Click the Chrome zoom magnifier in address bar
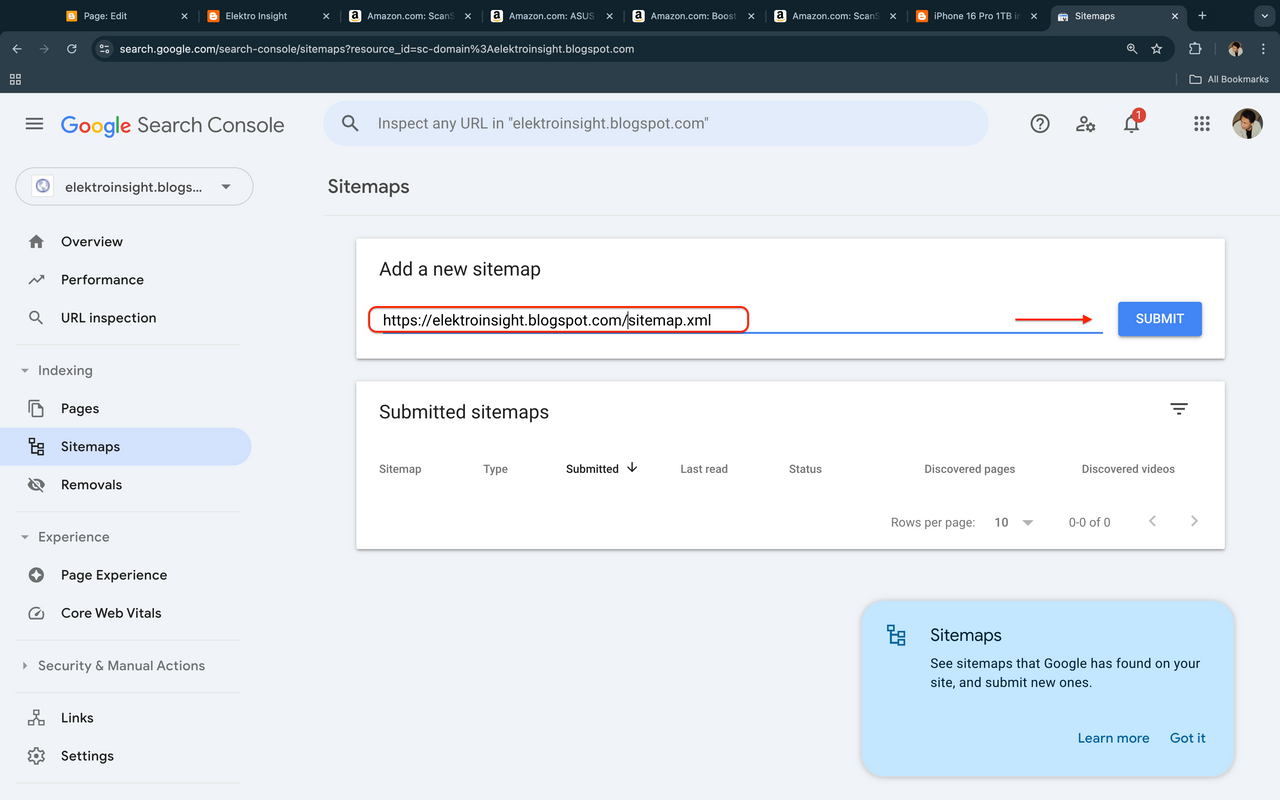Image resolution: width=1280 pixels, height=800 pixels. tap(1132, 48)
